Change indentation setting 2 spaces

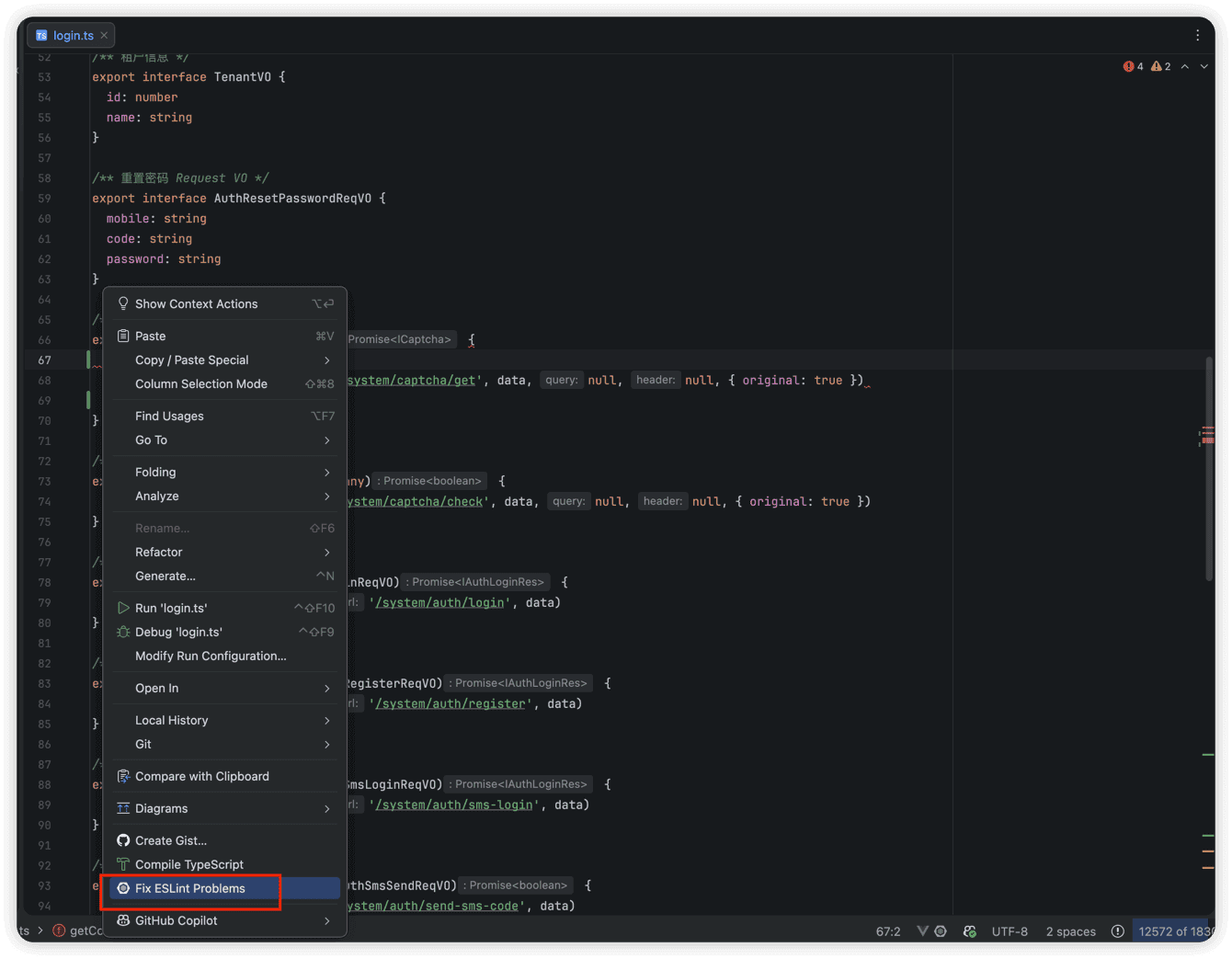pos(1071,931)
